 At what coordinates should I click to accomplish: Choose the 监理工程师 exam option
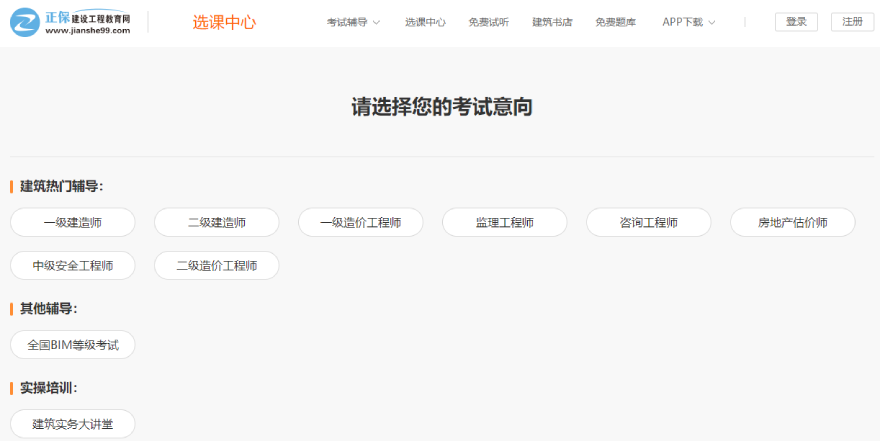coord(504,222)
